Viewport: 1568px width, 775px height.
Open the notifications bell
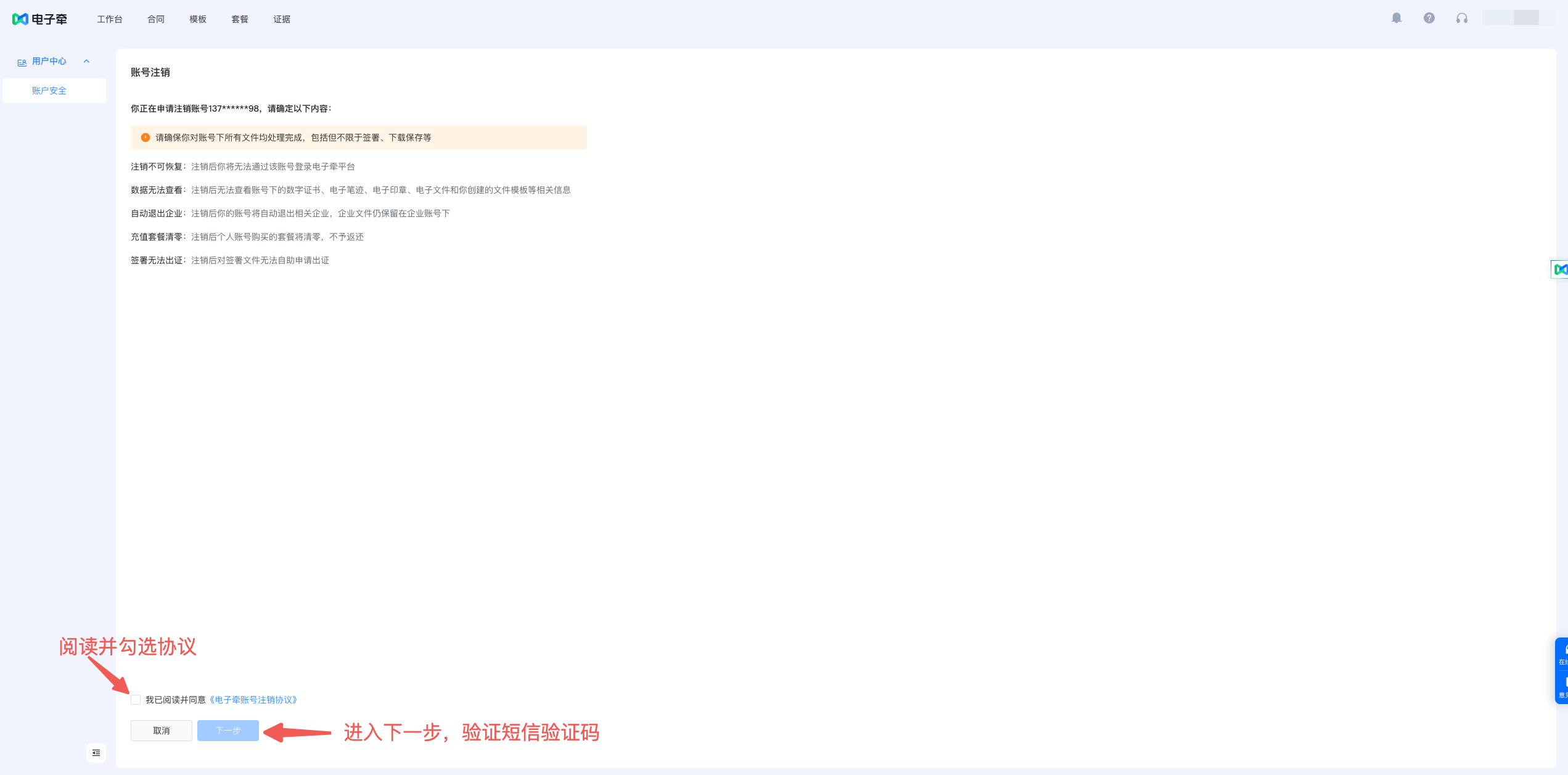point(1397,18)
